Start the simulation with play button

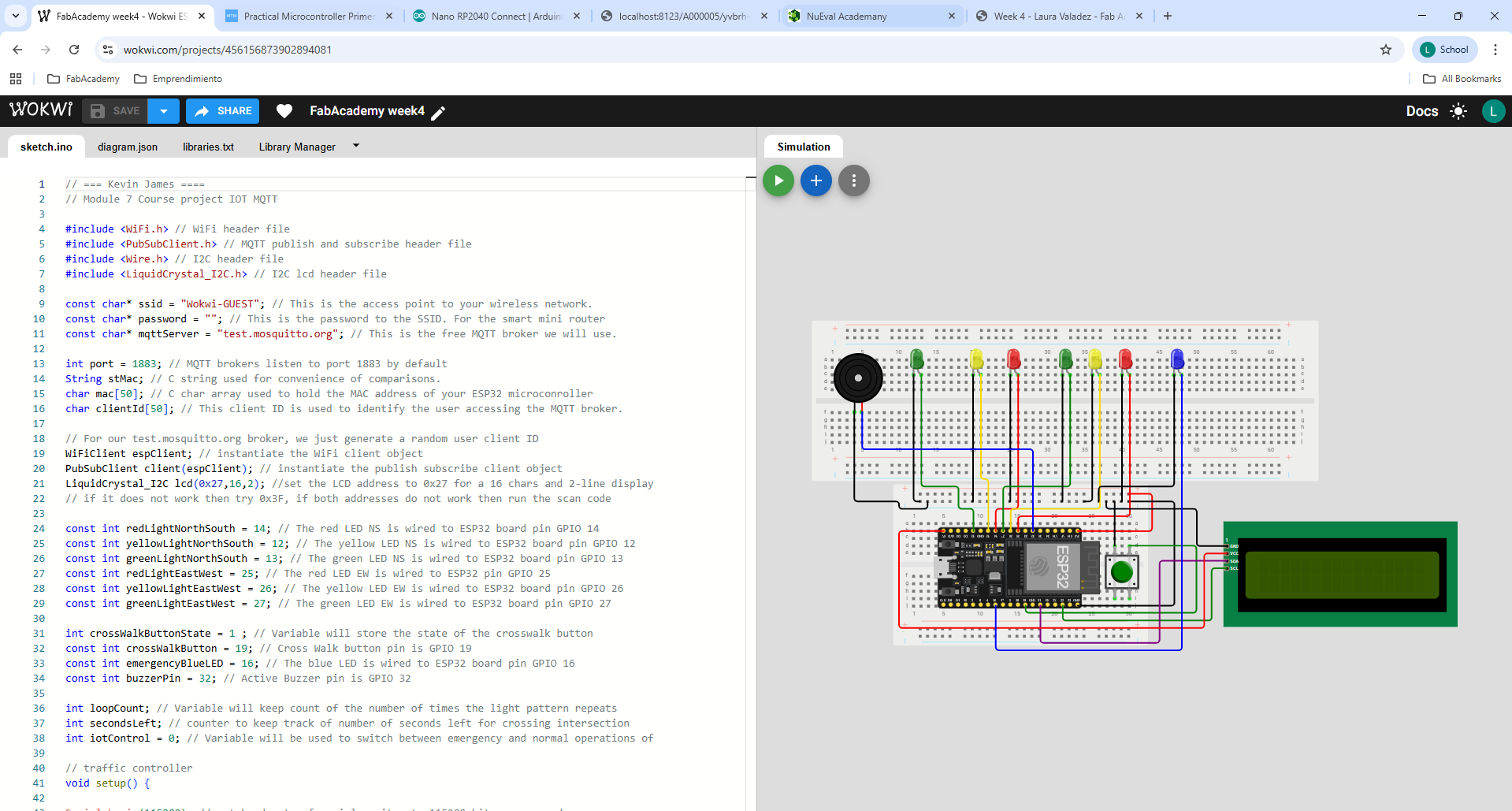click(x=778, y=180)
